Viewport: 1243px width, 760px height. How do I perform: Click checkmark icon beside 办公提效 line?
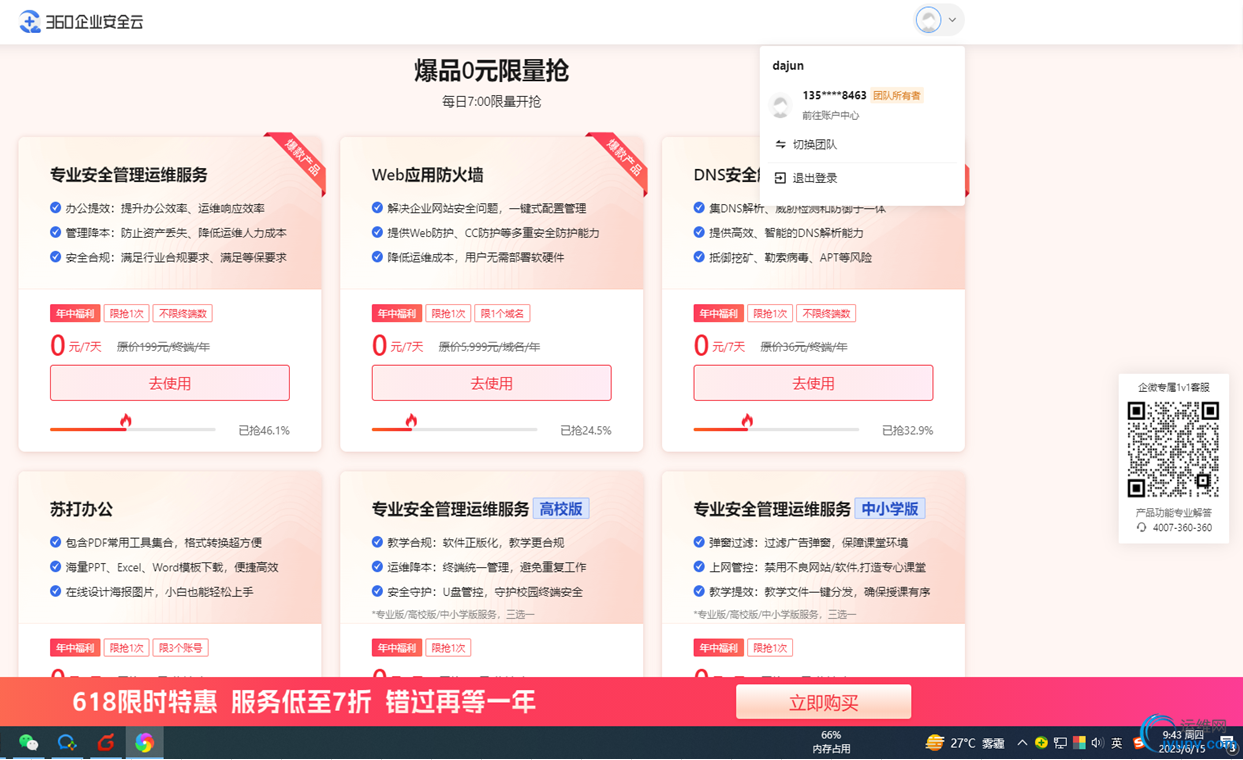coord(56,208)
